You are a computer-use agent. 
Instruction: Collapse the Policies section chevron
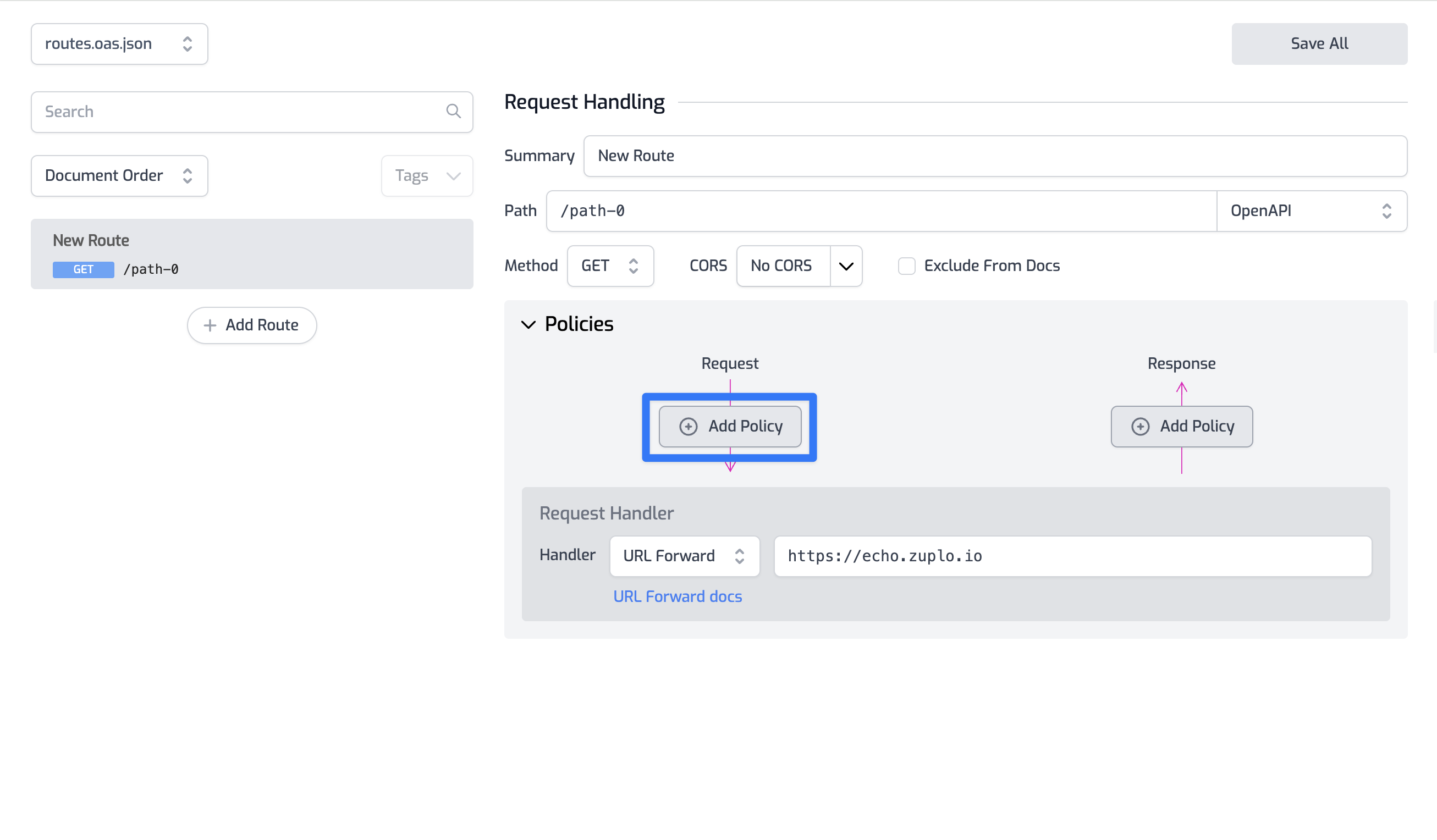pyautogui.click(x=528, y=325)
